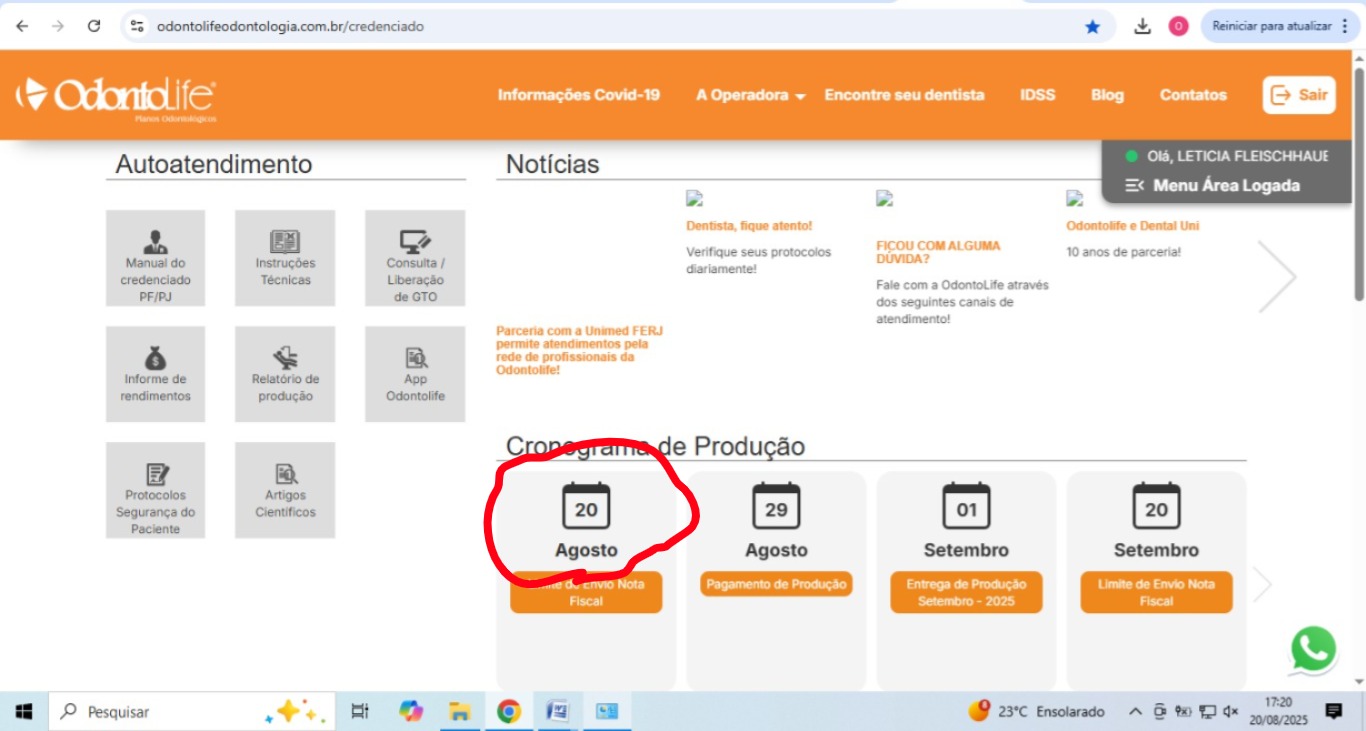Open the Manual do credenciado PF/PJ tile

coord(155,258)
